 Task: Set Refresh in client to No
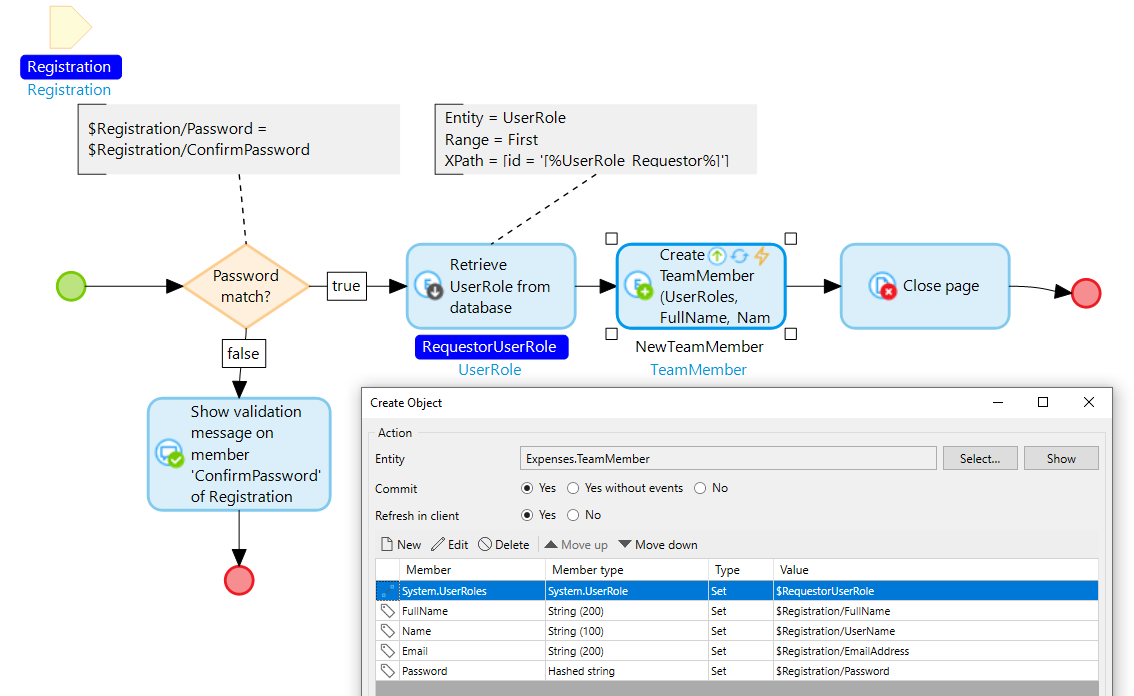click(x=574, y=515)
